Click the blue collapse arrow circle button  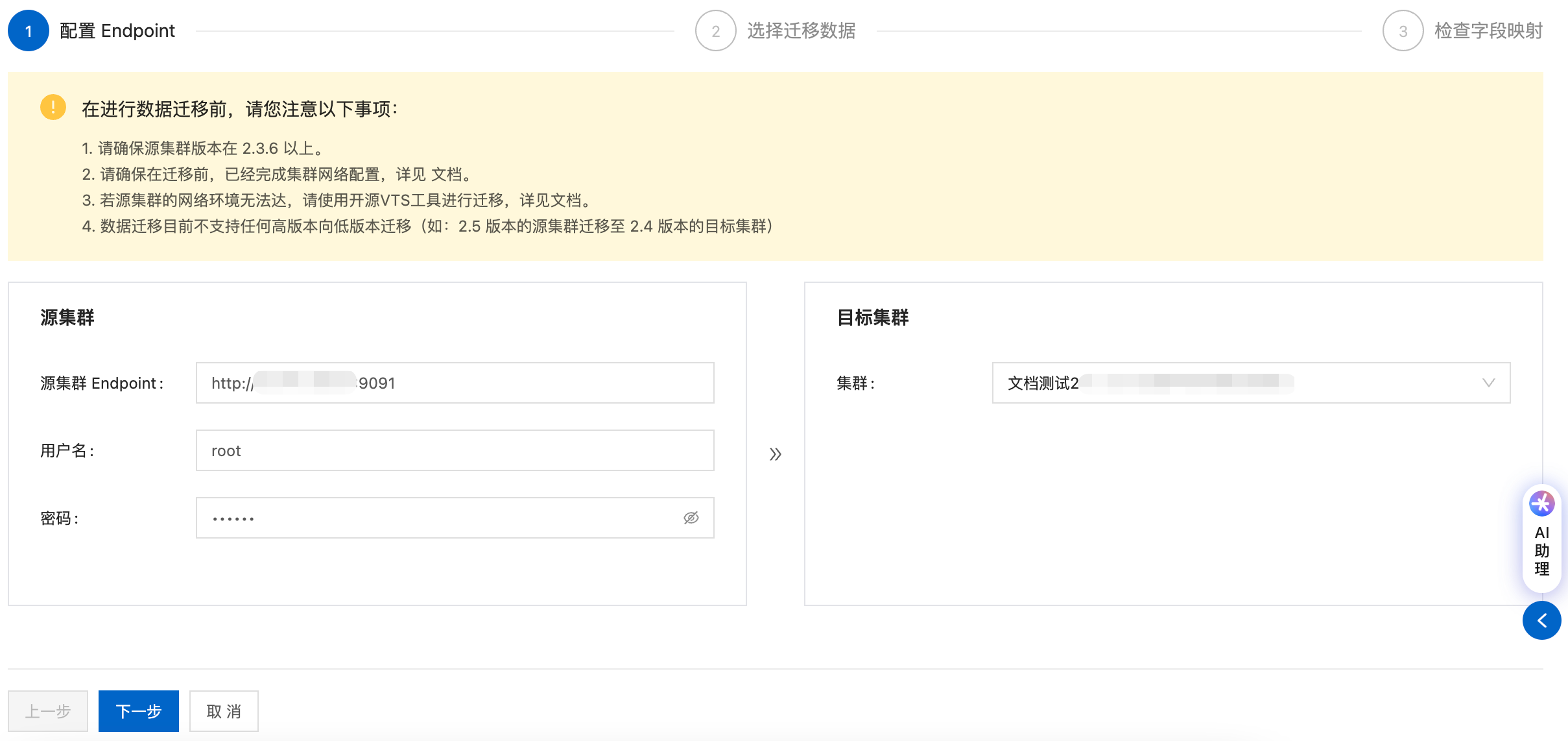(x=1541, y=620)
